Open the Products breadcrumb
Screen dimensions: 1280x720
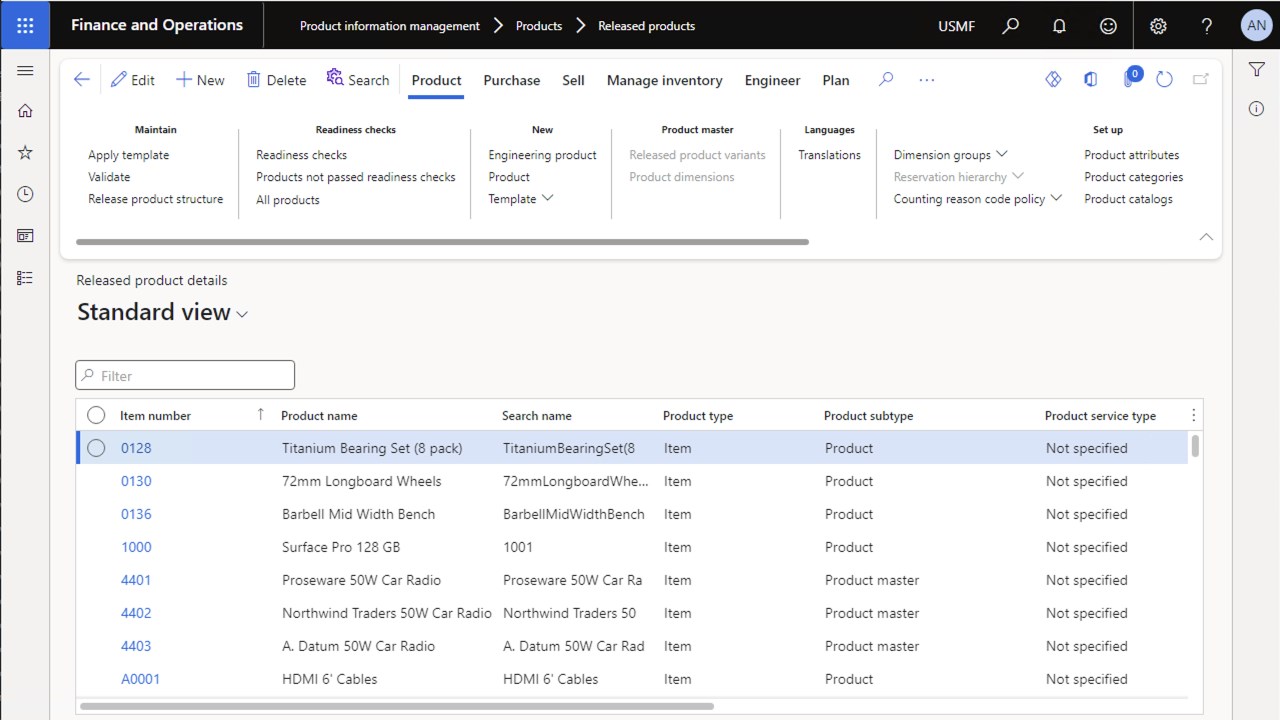[539, 26]
